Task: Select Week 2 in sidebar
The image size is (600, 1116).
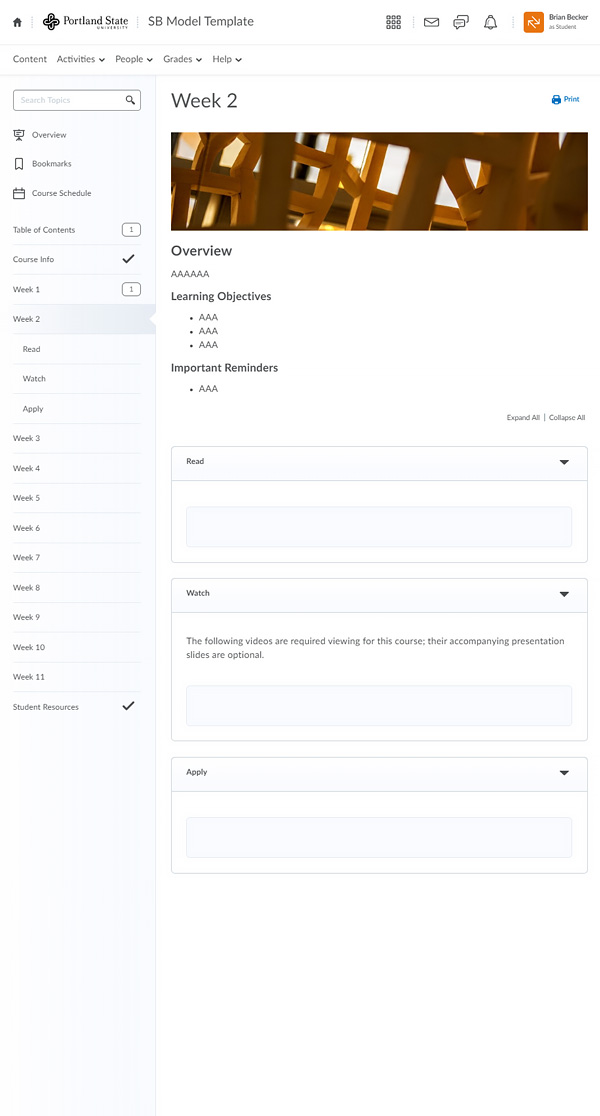Action: click(x=77, y=319)
